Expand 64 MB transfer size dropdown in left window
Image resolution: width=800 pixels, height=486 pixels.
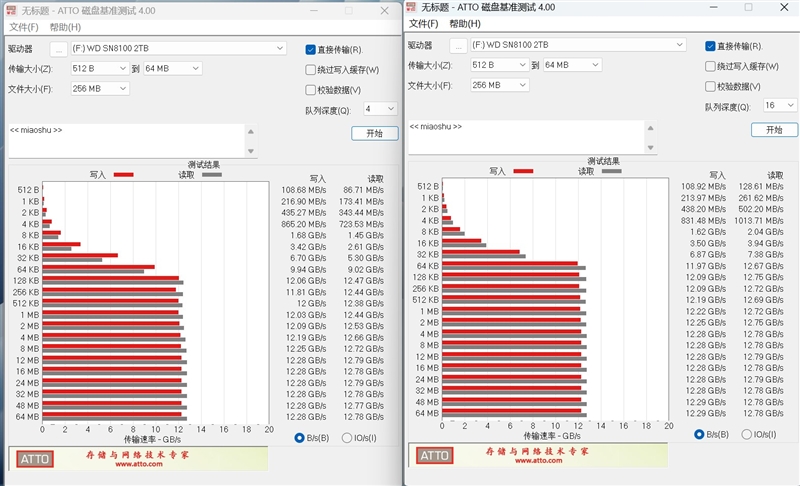pos(172,68)
